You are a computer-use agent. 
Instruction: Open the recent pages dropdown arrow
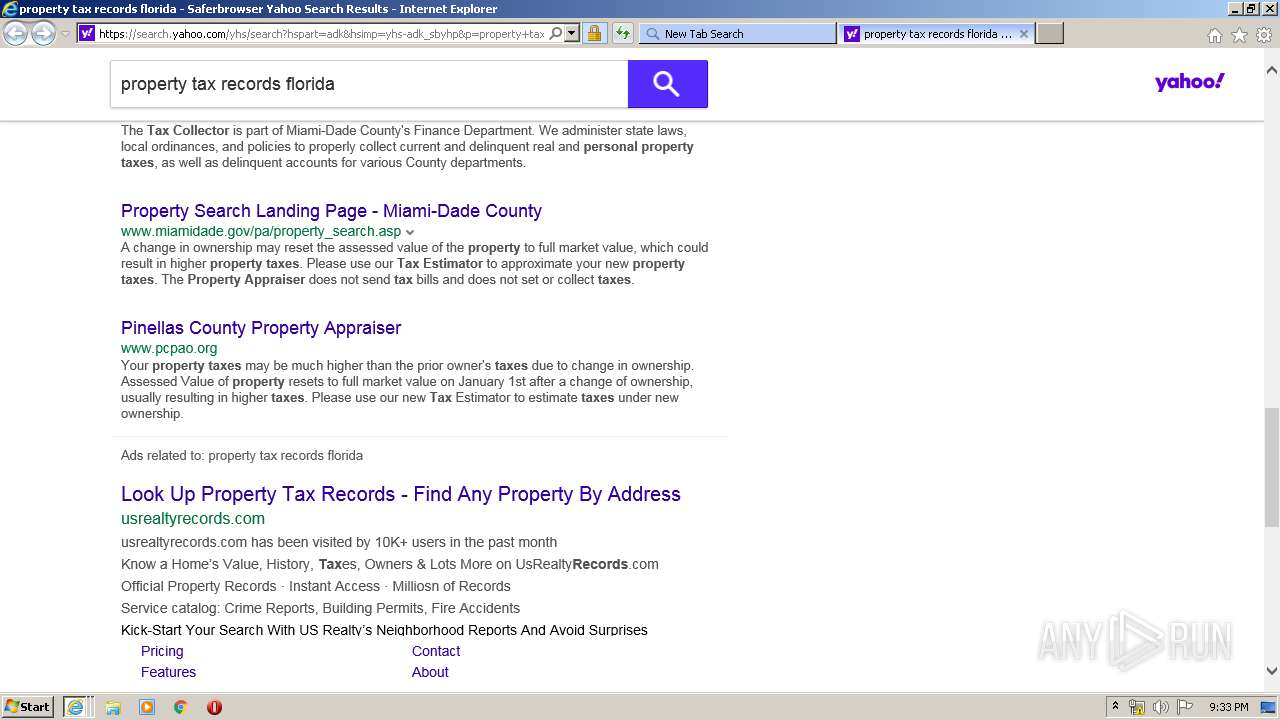point(66,33)
